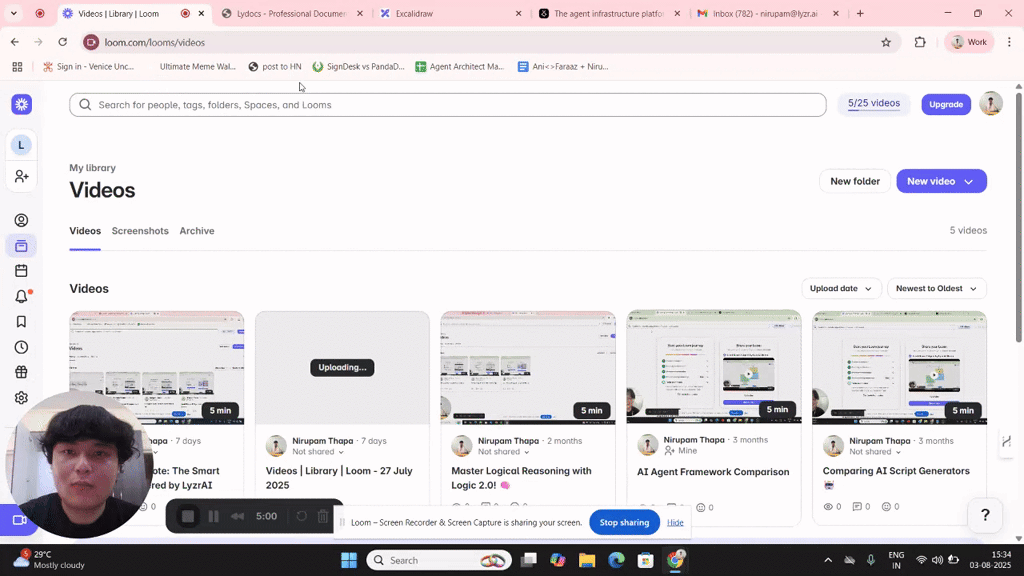1024x576 pixels.
Task: Click comments icon on Comparing AI Script Generators card
Action: (857, 507)
